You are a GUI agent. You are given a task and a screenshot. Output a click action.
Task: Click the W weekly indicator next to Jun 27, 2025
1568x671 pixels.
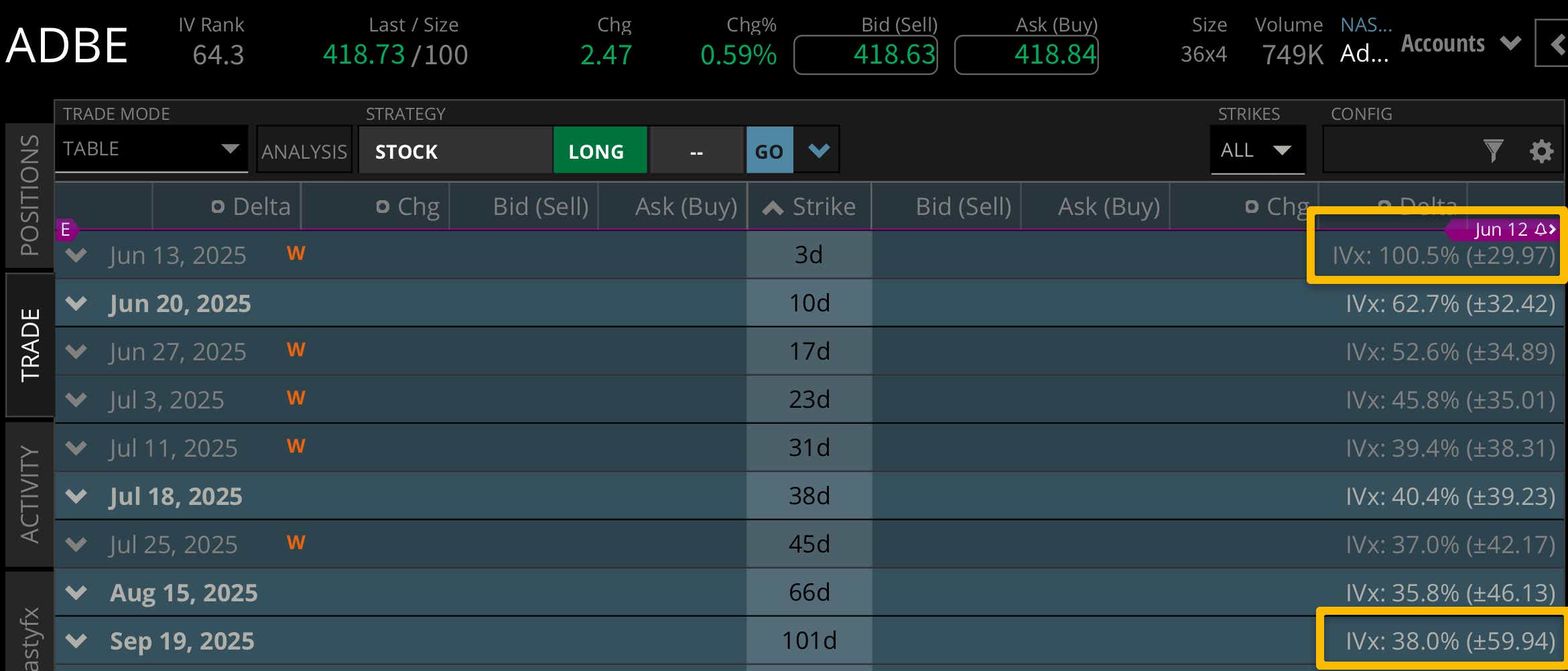(x=297, y=350)
